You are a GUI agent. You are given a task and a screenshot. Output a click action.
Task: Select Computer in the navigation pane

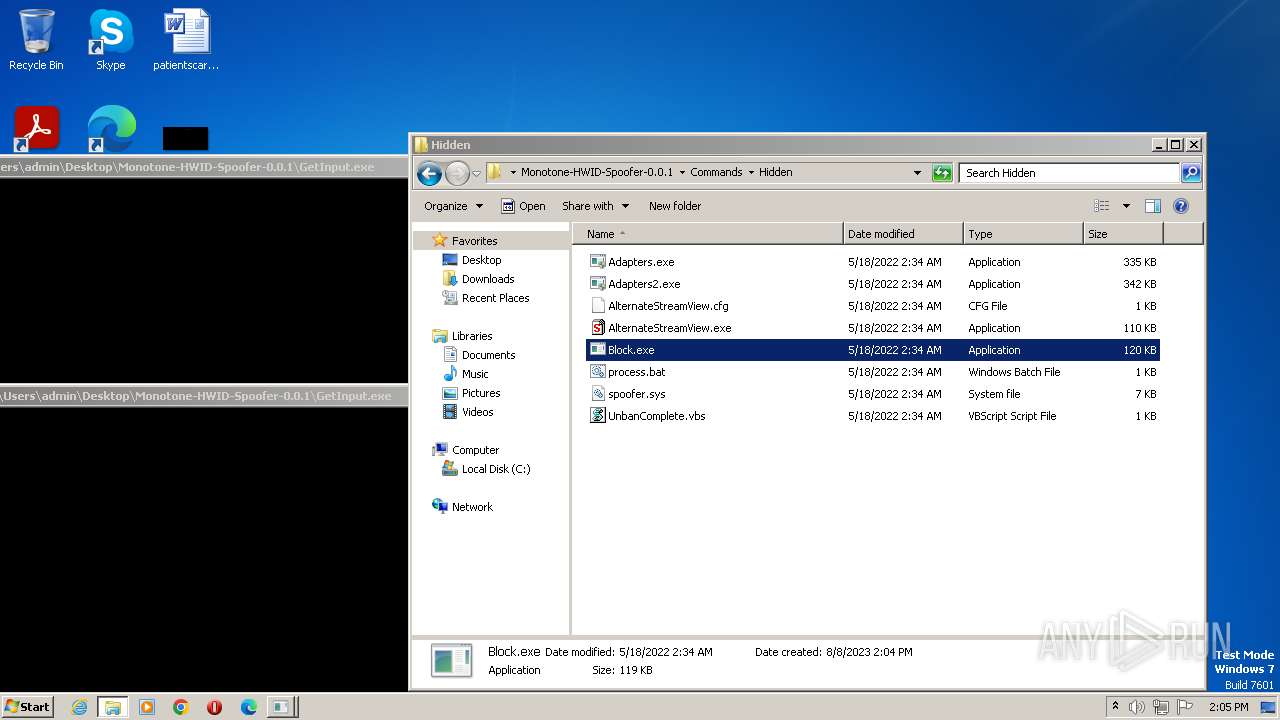coord(475,450)
